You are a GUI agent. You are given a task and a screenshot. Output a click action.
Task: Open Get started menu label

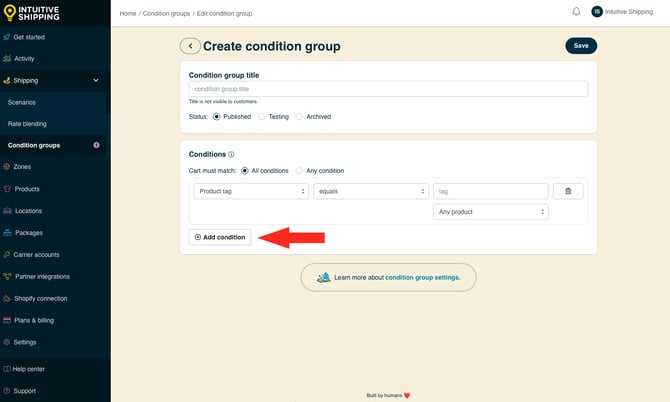pos(29,37)
